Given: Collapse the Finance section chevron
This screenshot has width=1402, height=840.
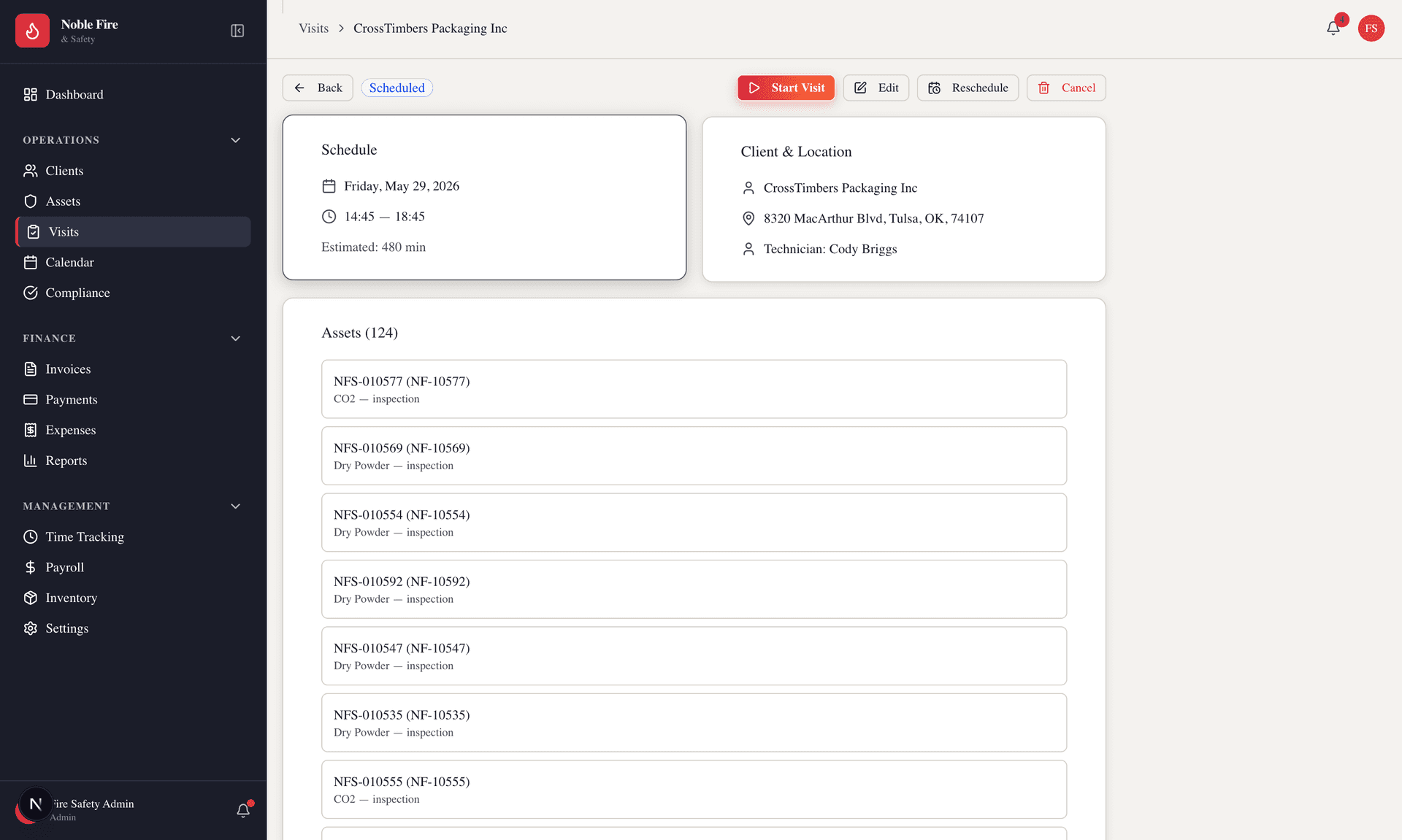Looking at the screenshot, I should pos(235,338).
